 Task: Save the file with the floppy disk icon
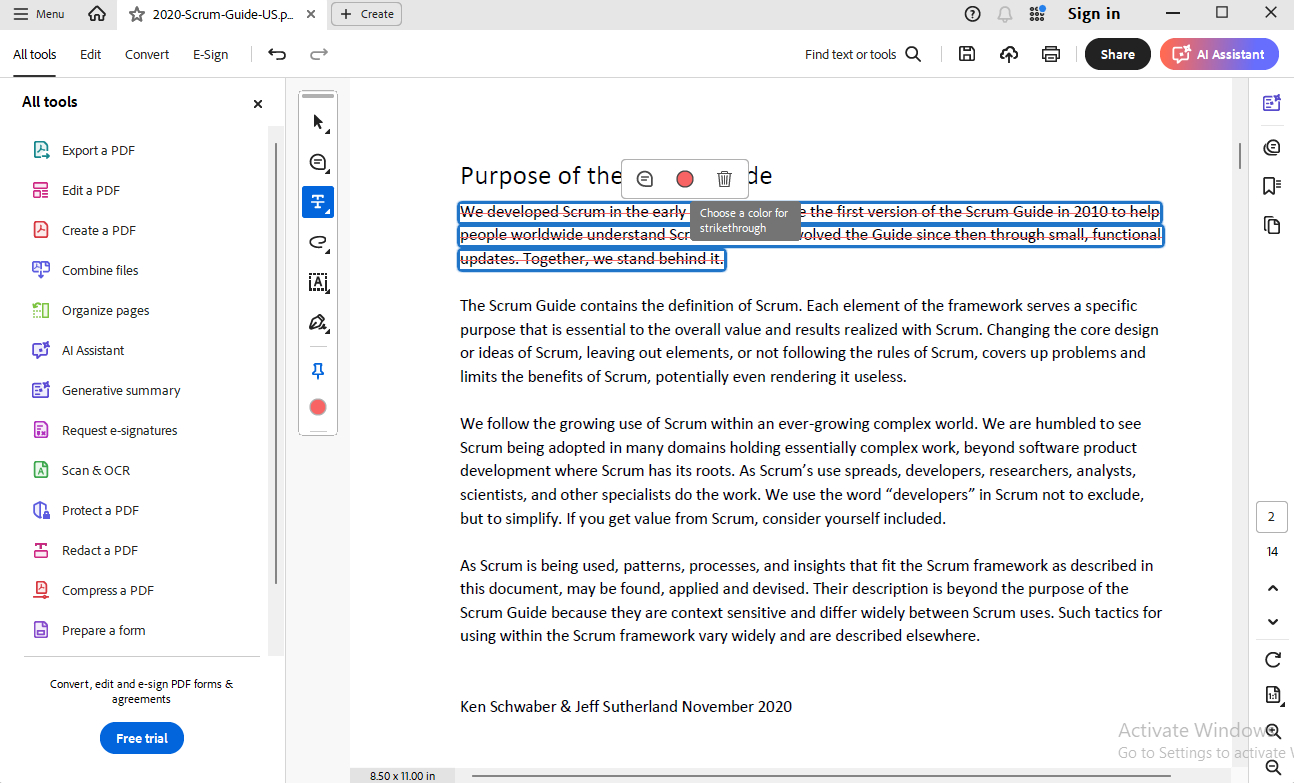[966, 55]
